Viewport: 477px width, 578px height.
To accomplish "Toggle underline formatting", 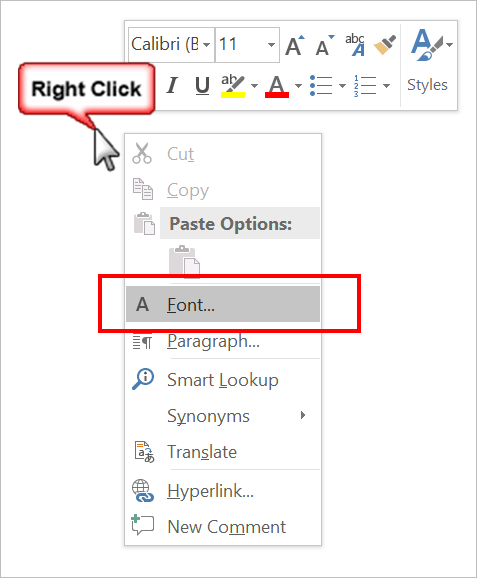I will [202, 86].
